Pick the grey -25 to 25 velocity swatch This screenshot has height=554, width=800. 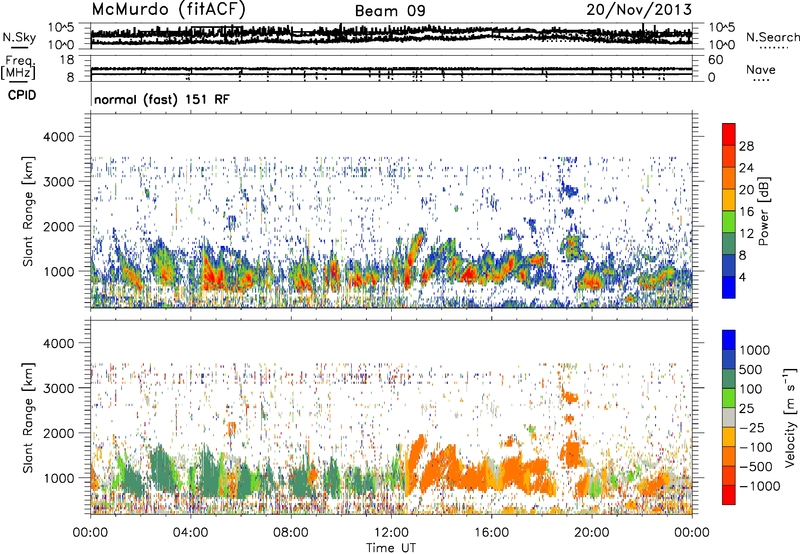coord(729,418)
